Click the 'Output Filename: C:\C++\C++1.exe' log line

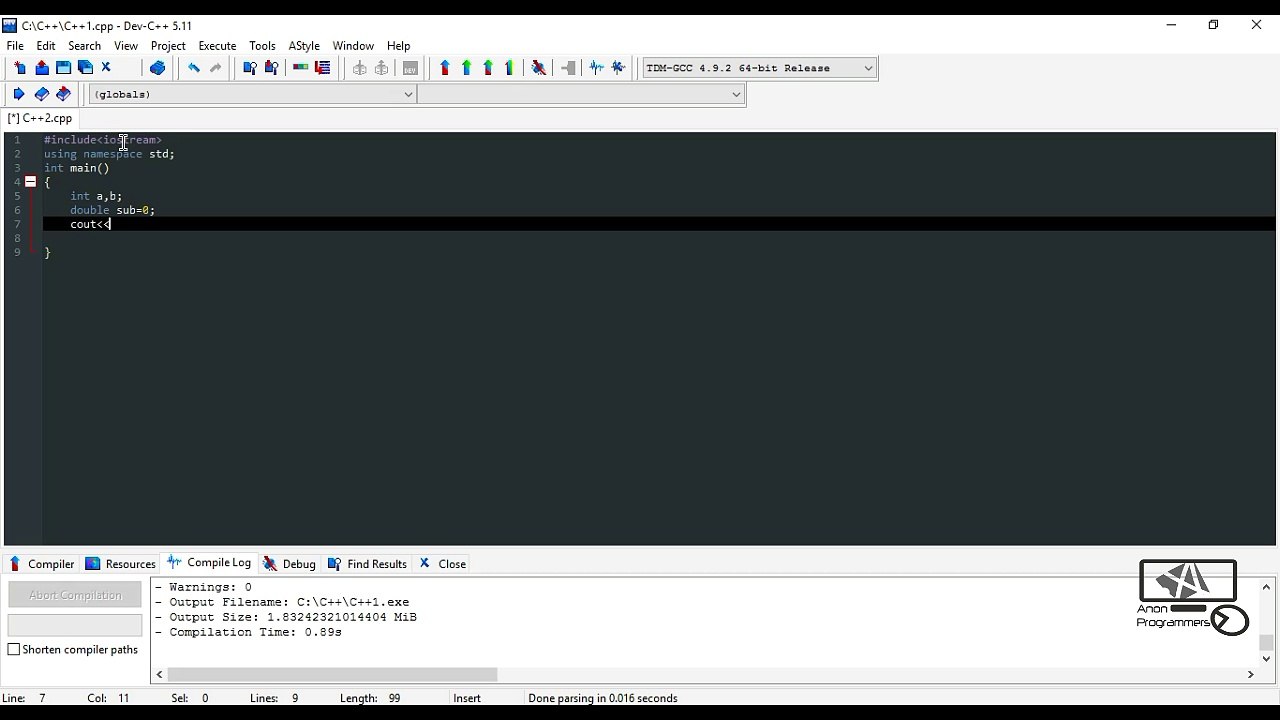click(282, 602)
